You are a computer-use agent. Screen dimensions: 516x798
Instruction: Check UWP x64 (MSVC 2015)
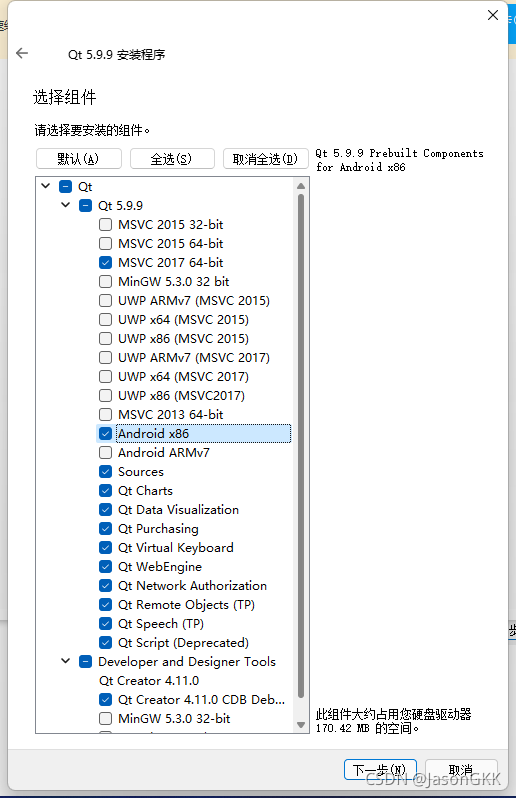(x=105, y=320)
